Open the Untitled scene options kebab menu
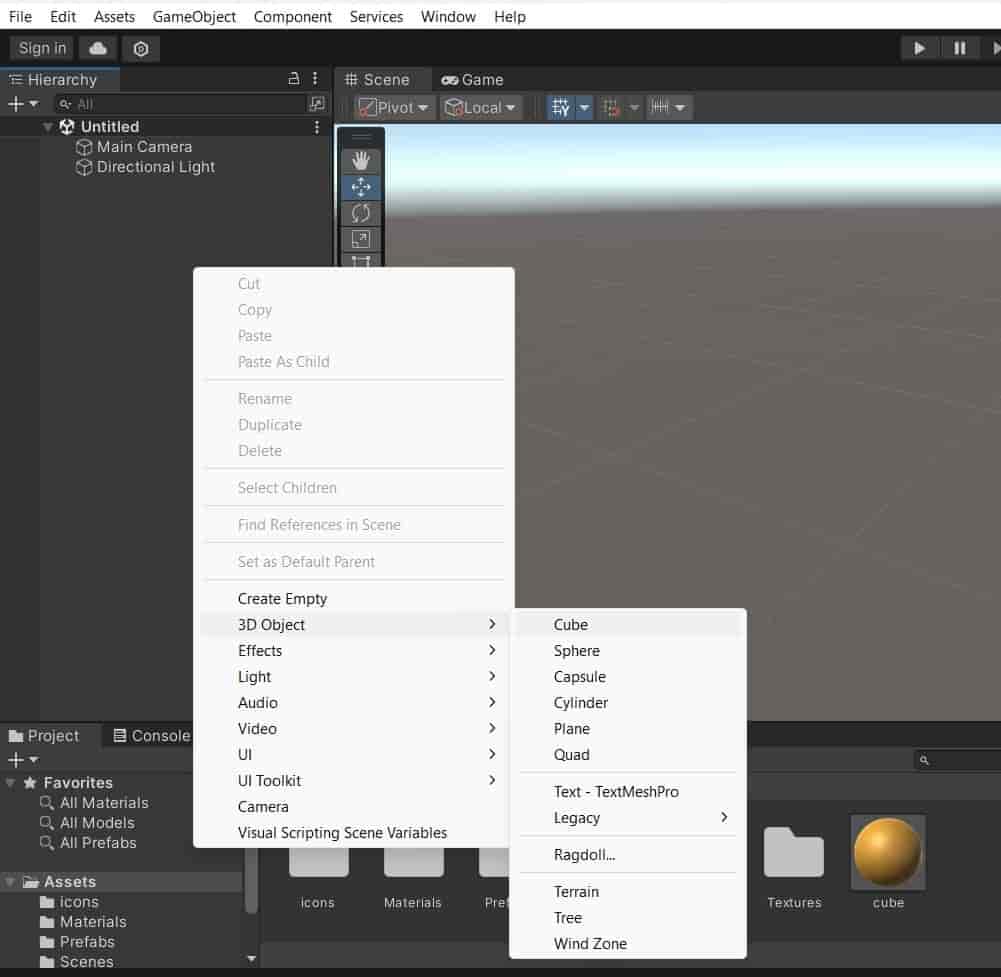1001x977 pixels. click(317, 126)
